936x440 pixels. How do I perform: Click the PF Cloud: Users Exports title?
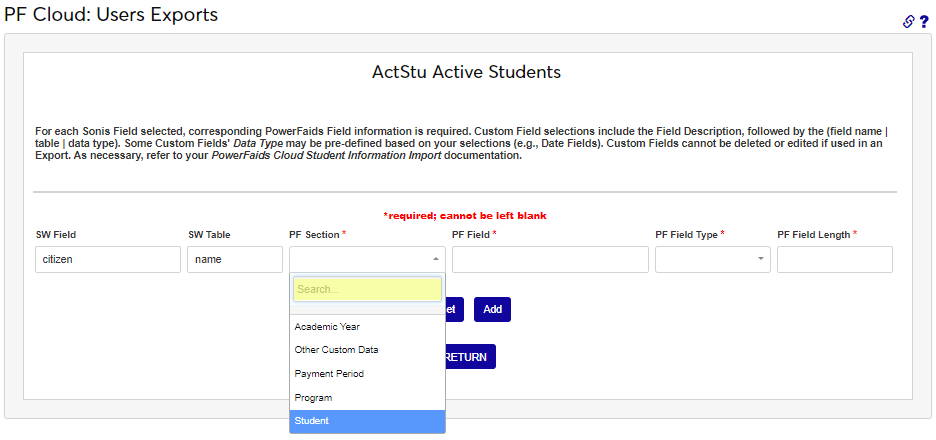(111, 15)
